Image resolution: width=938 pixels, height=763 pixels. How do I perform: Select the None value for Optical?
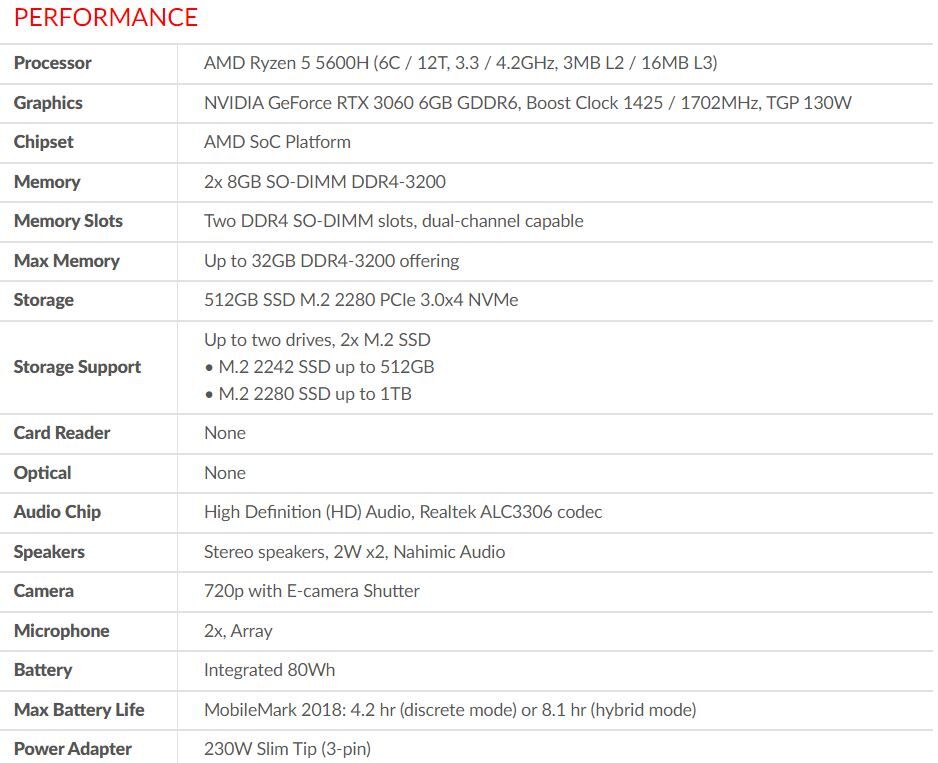225,473
